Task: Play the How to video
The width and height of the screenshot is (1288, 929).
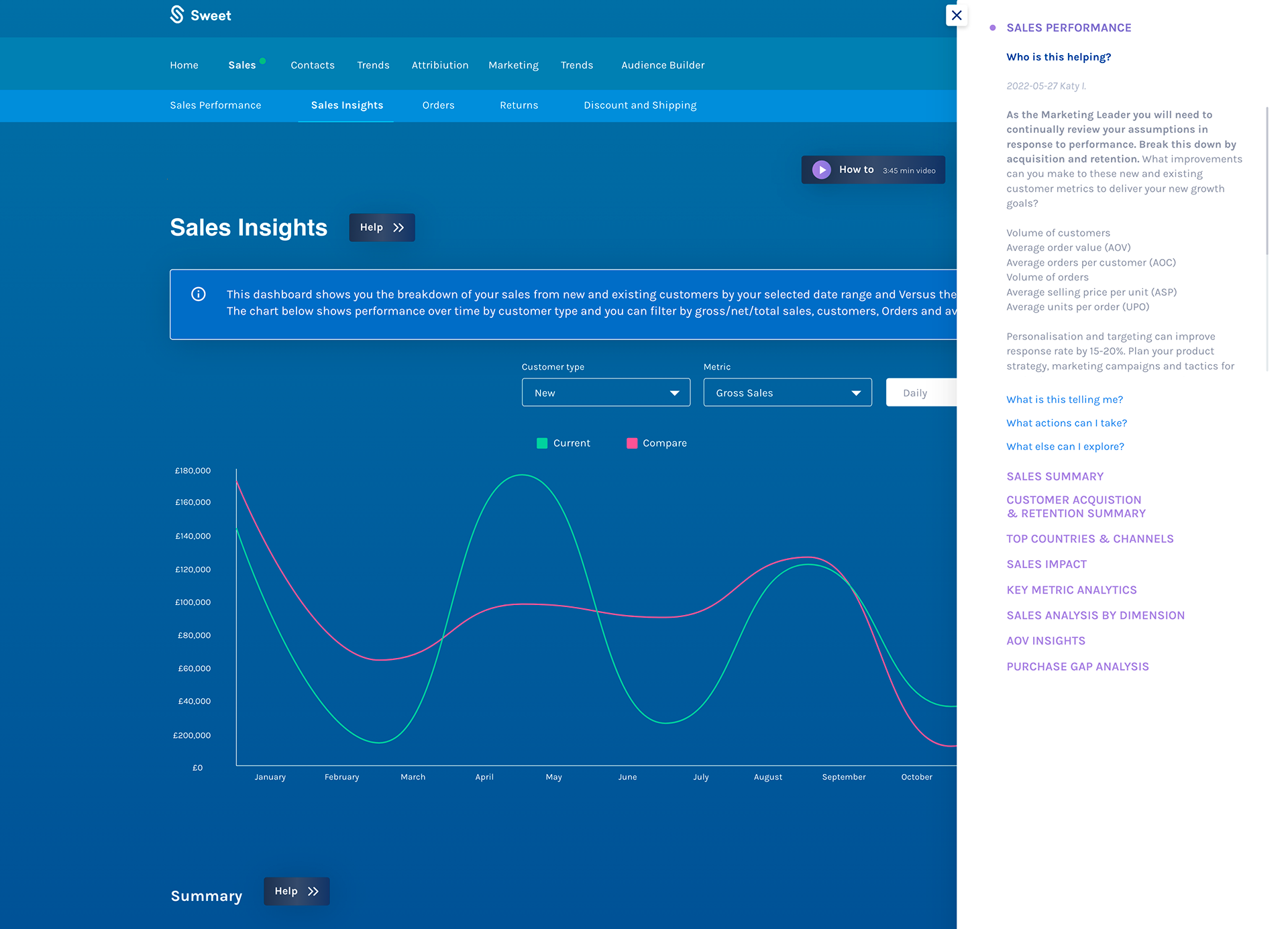Action: click(822, 170)
